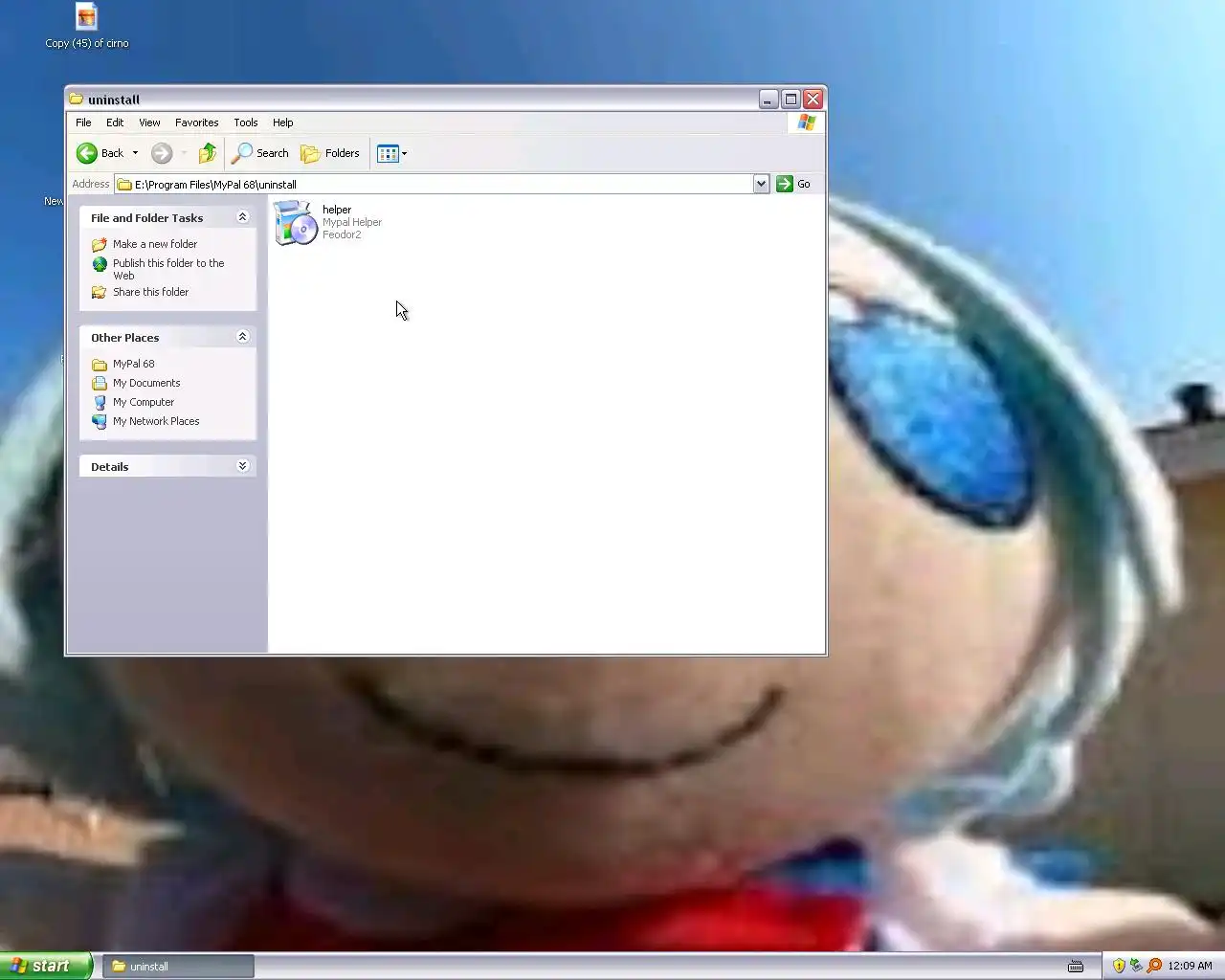
Task: Click the My Computer icon in Other Places
Action: coord(100,402)
